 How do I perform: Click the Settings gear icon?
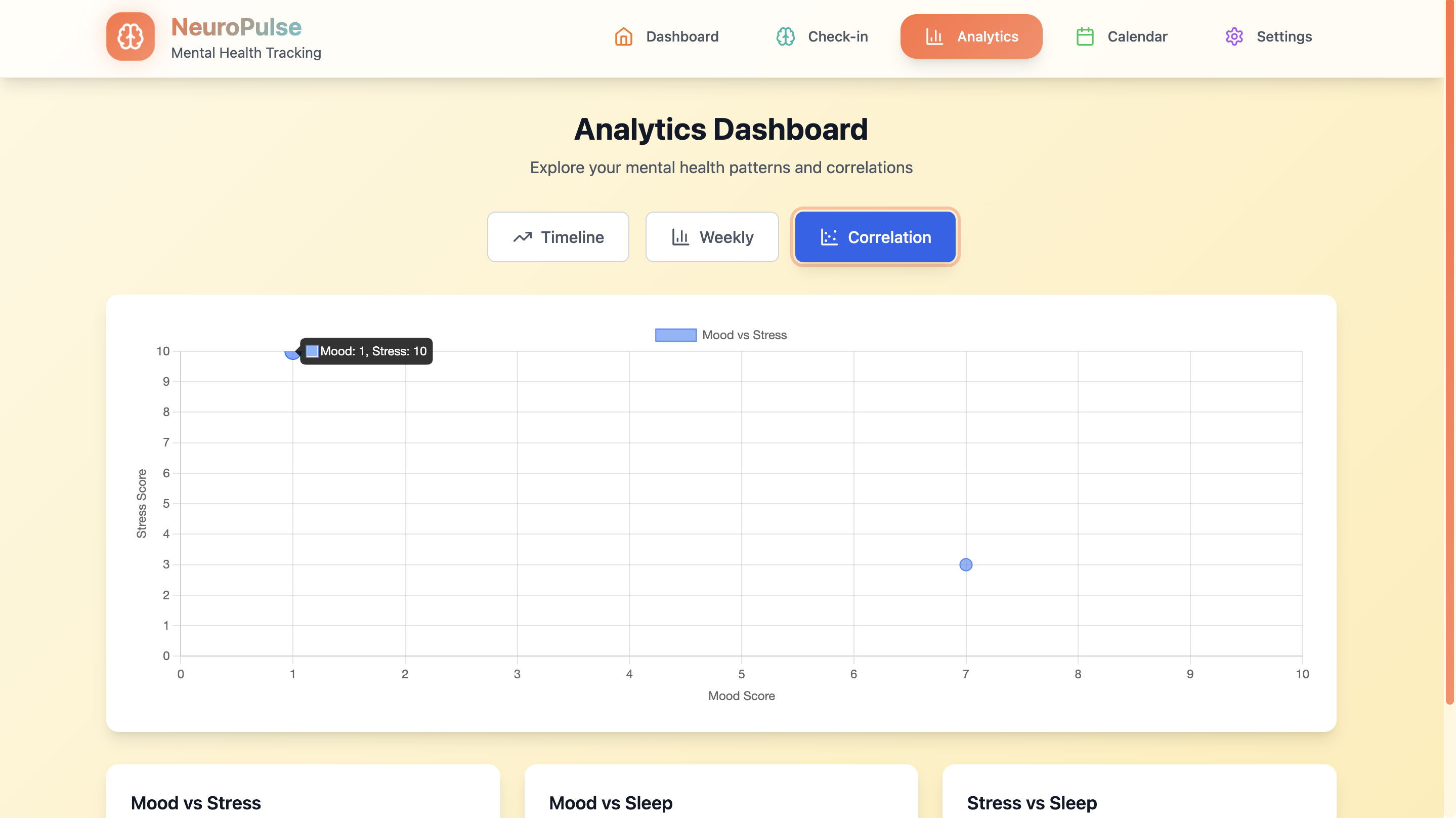click(x=1234, y=37)
